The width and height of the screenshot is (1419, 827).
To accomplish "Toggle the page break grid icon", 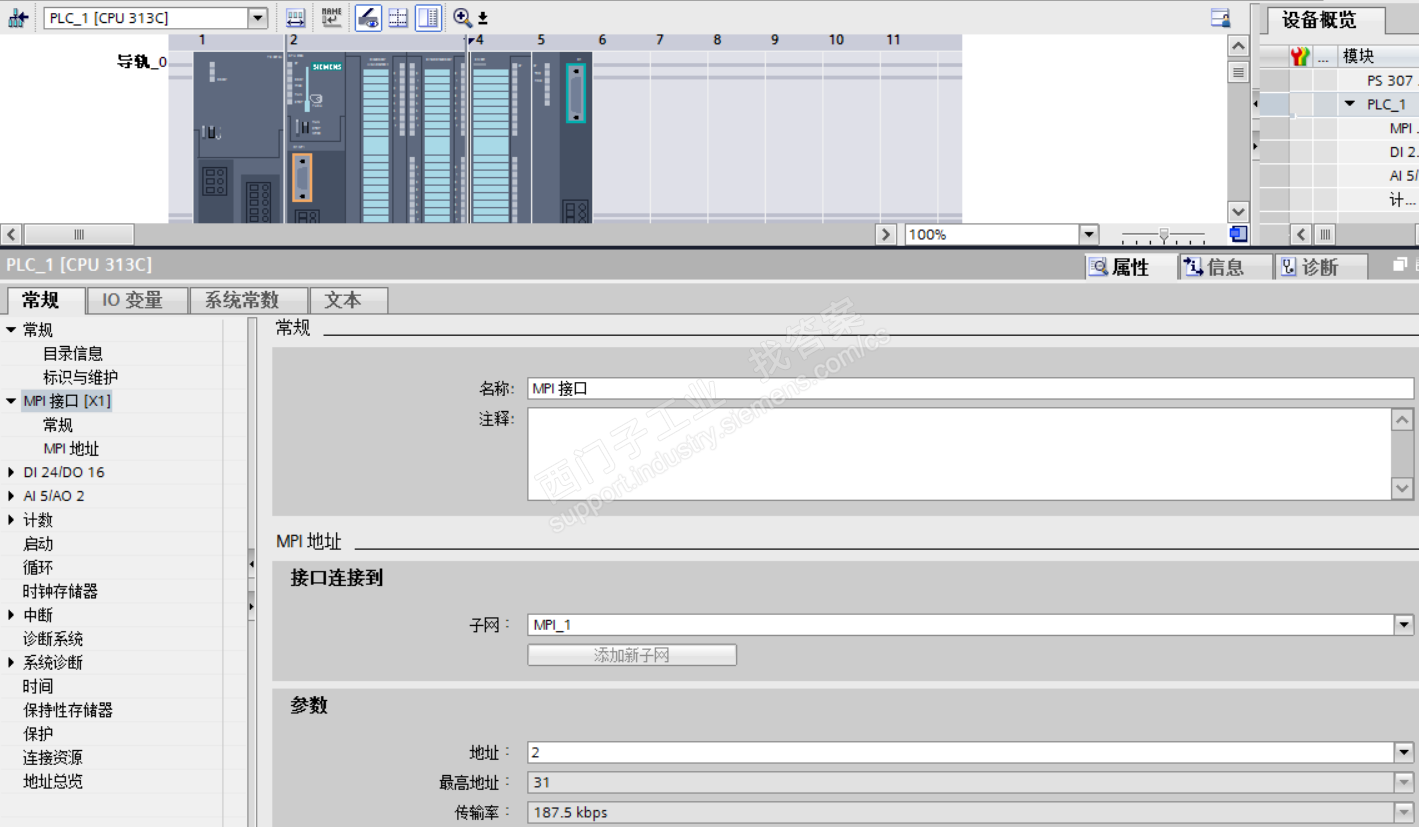I will coord(398,18).
